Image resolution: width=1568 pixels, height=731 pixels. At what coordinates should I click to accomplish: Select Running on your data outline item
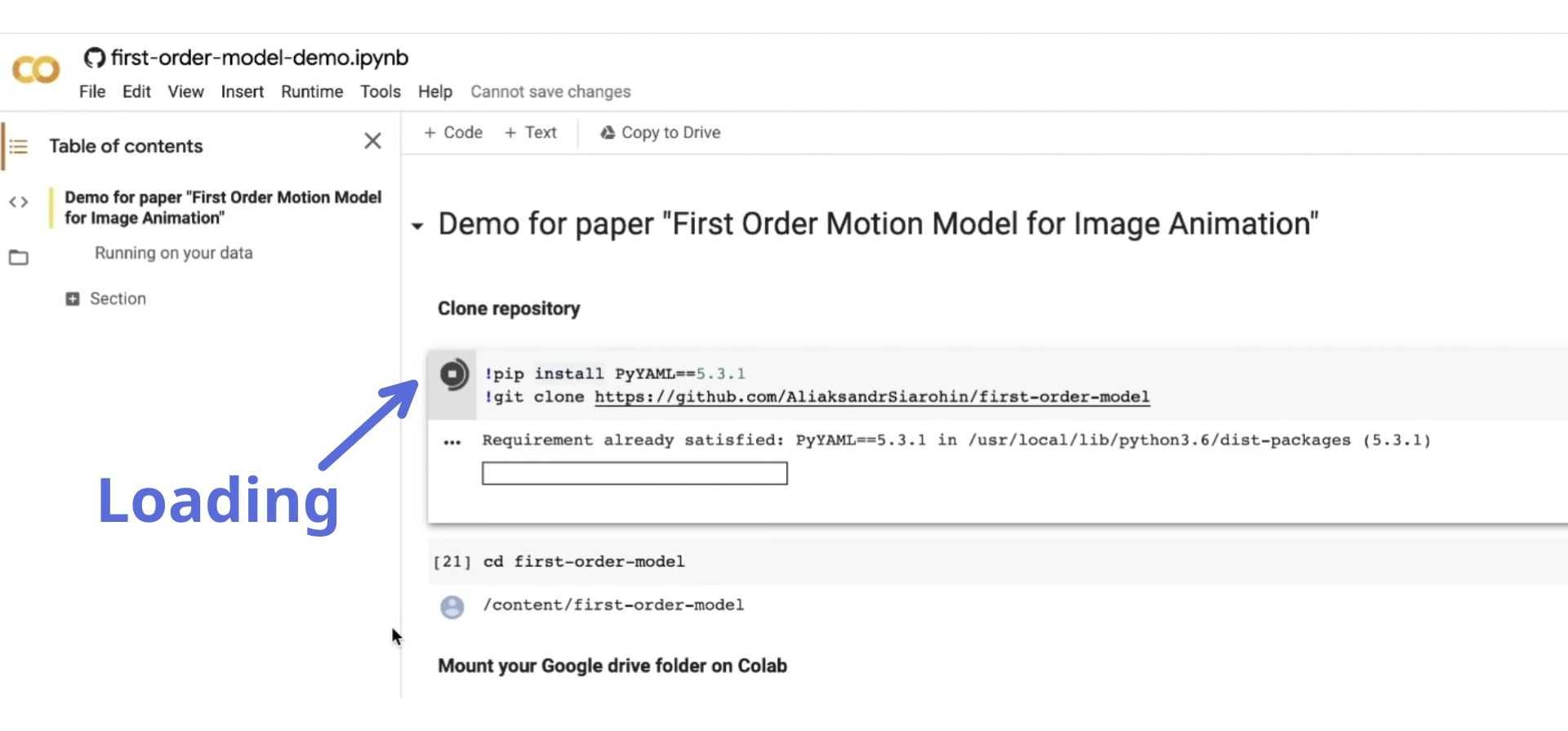coord(173,253)
